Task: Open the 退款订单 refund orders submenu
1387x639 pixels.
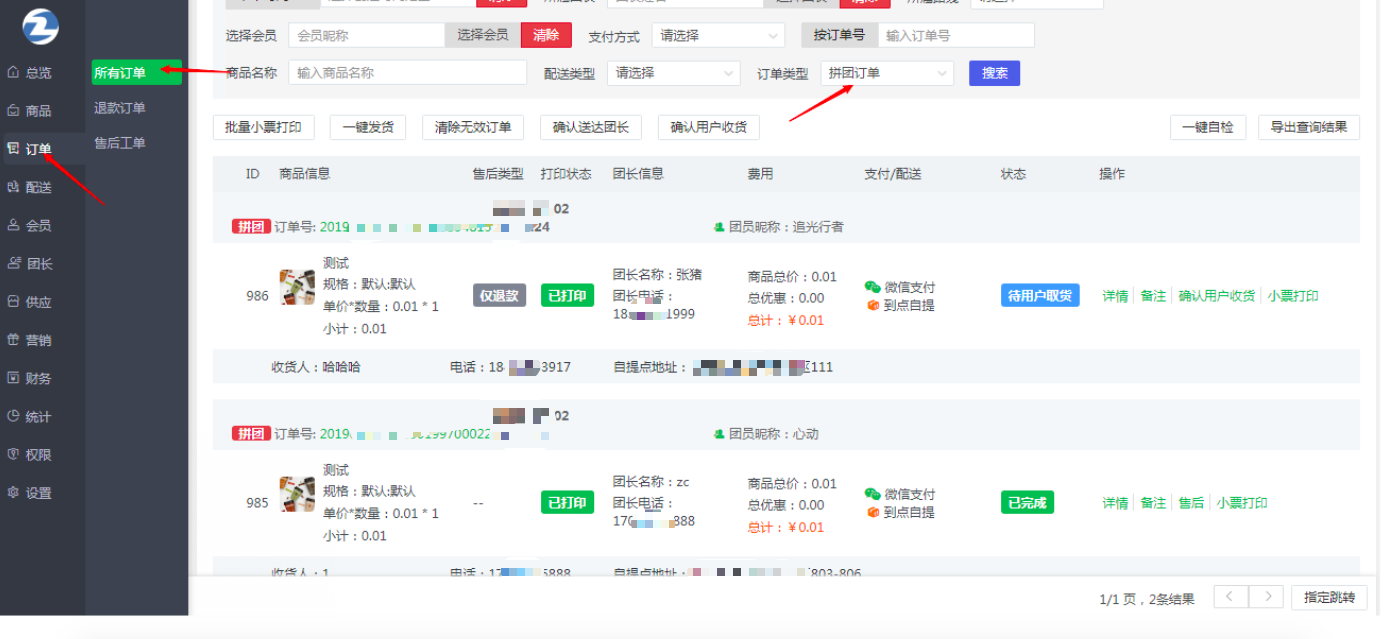Action: pyautogui.click(x=120, y=108)
